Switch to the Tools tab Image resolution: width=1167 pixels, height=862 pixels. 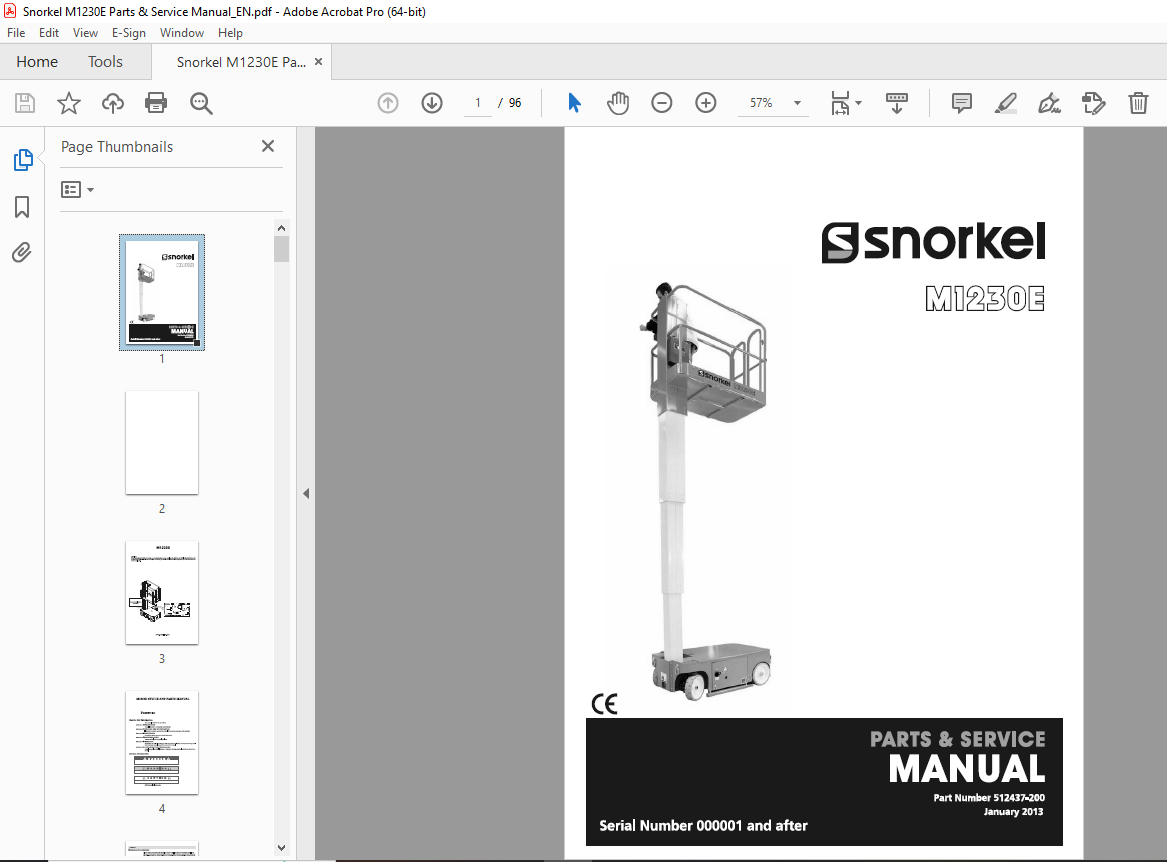point(105,62)
